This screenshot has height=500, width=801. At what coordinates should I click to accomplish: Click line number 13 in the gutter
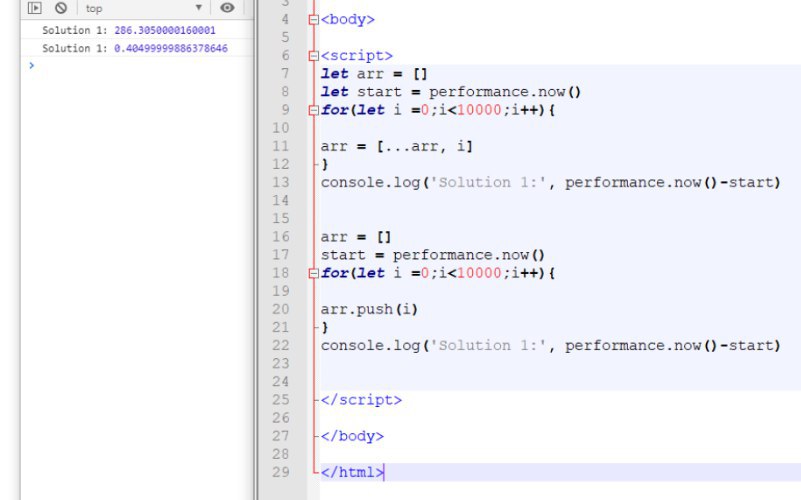(280, 182)
